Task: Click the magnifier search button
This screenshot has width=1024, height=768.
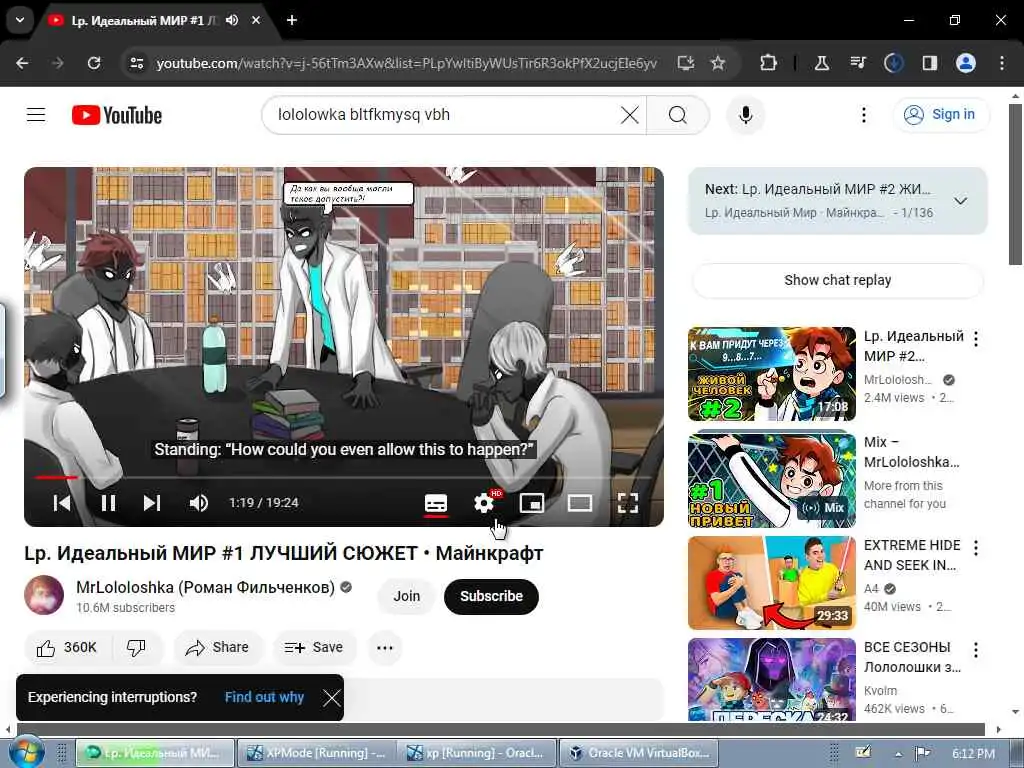Action: [x=678, y=115]
